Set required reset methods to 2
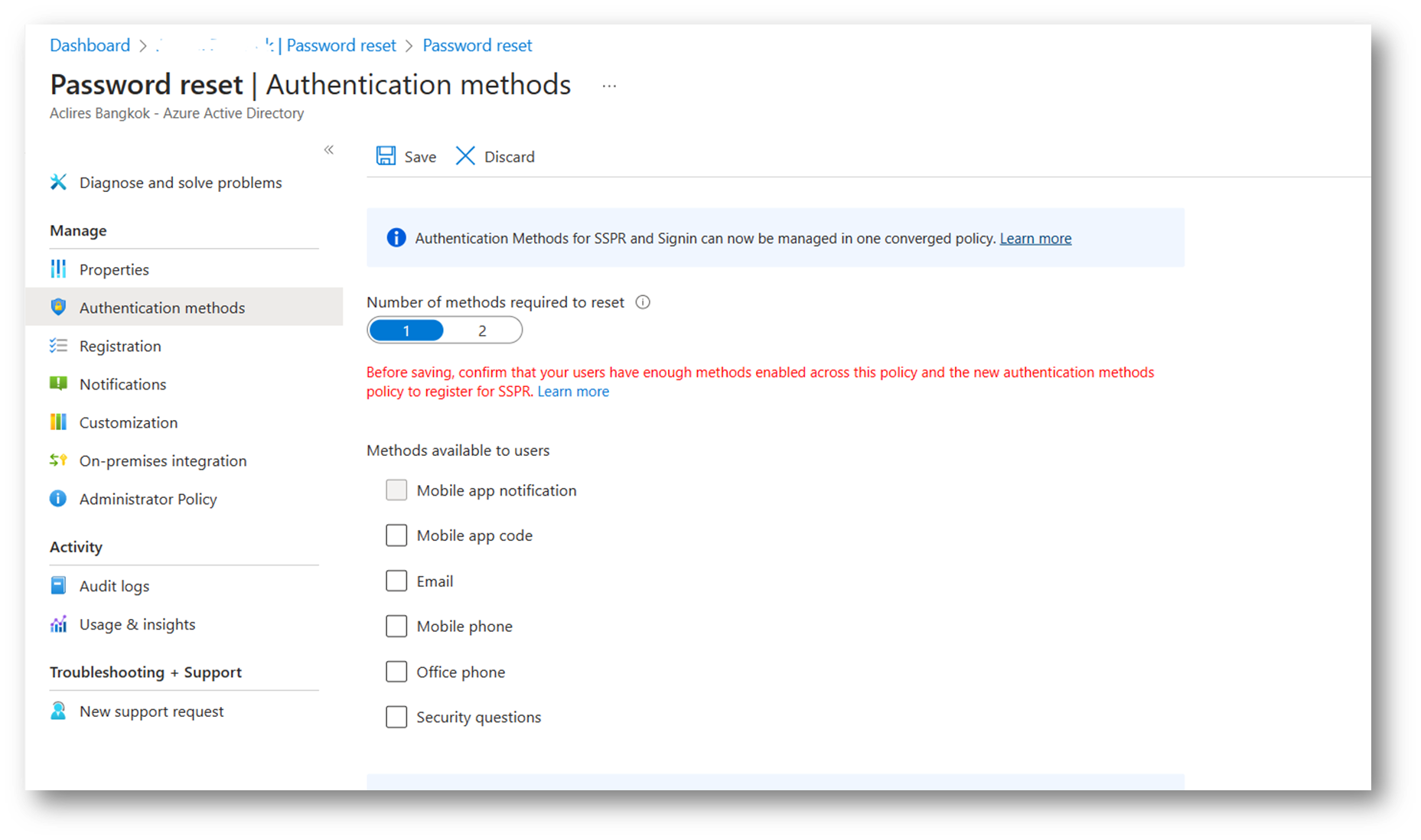1421x840 pixels. tap(482, 330)
